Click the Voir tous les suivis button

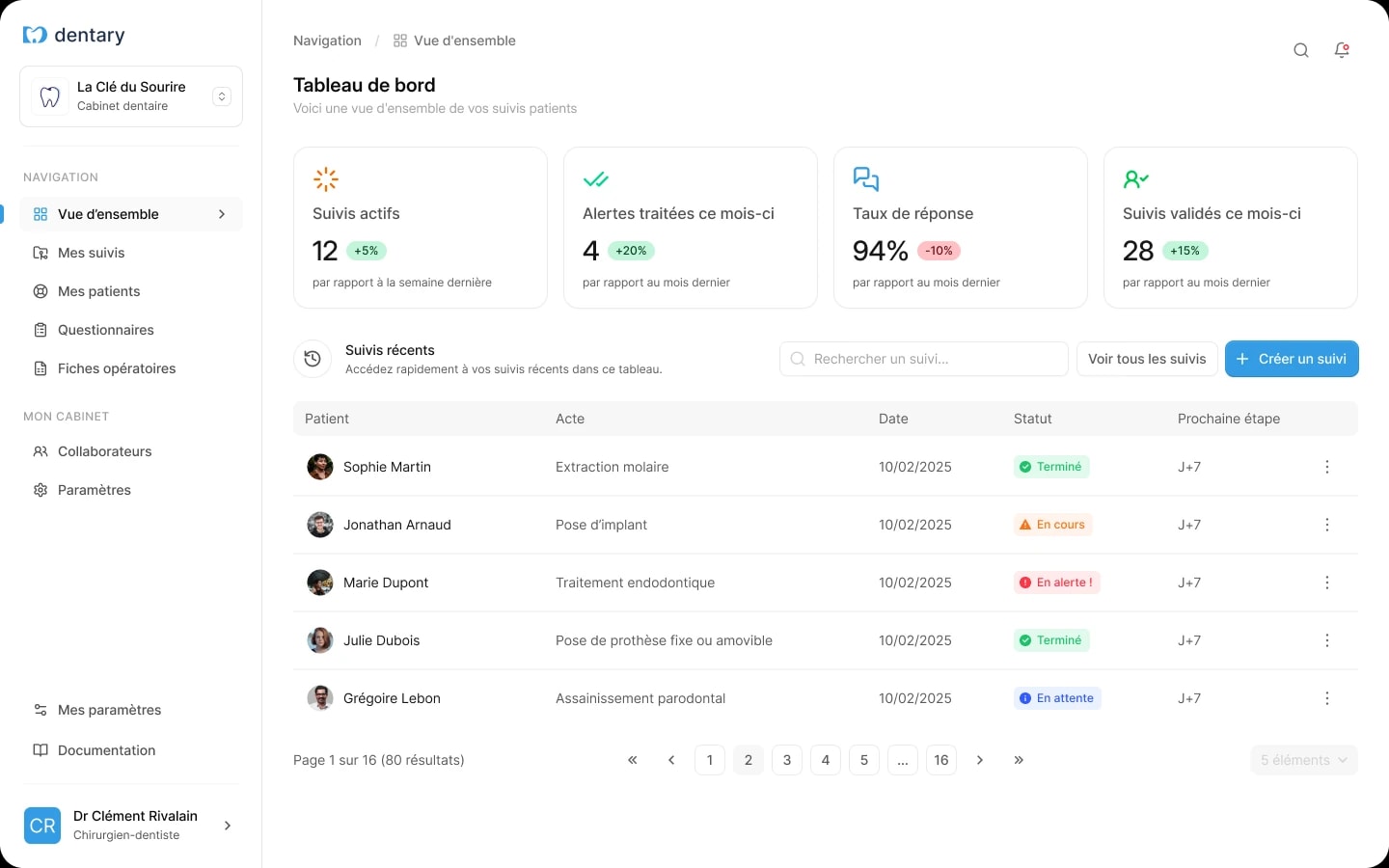[1147, 359]
